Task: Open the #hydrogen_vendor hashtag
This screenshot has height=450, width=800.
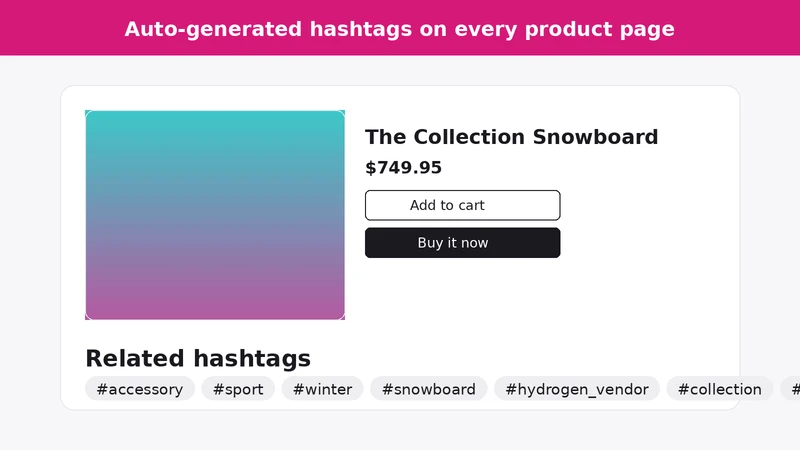Action: pos(577,389)
